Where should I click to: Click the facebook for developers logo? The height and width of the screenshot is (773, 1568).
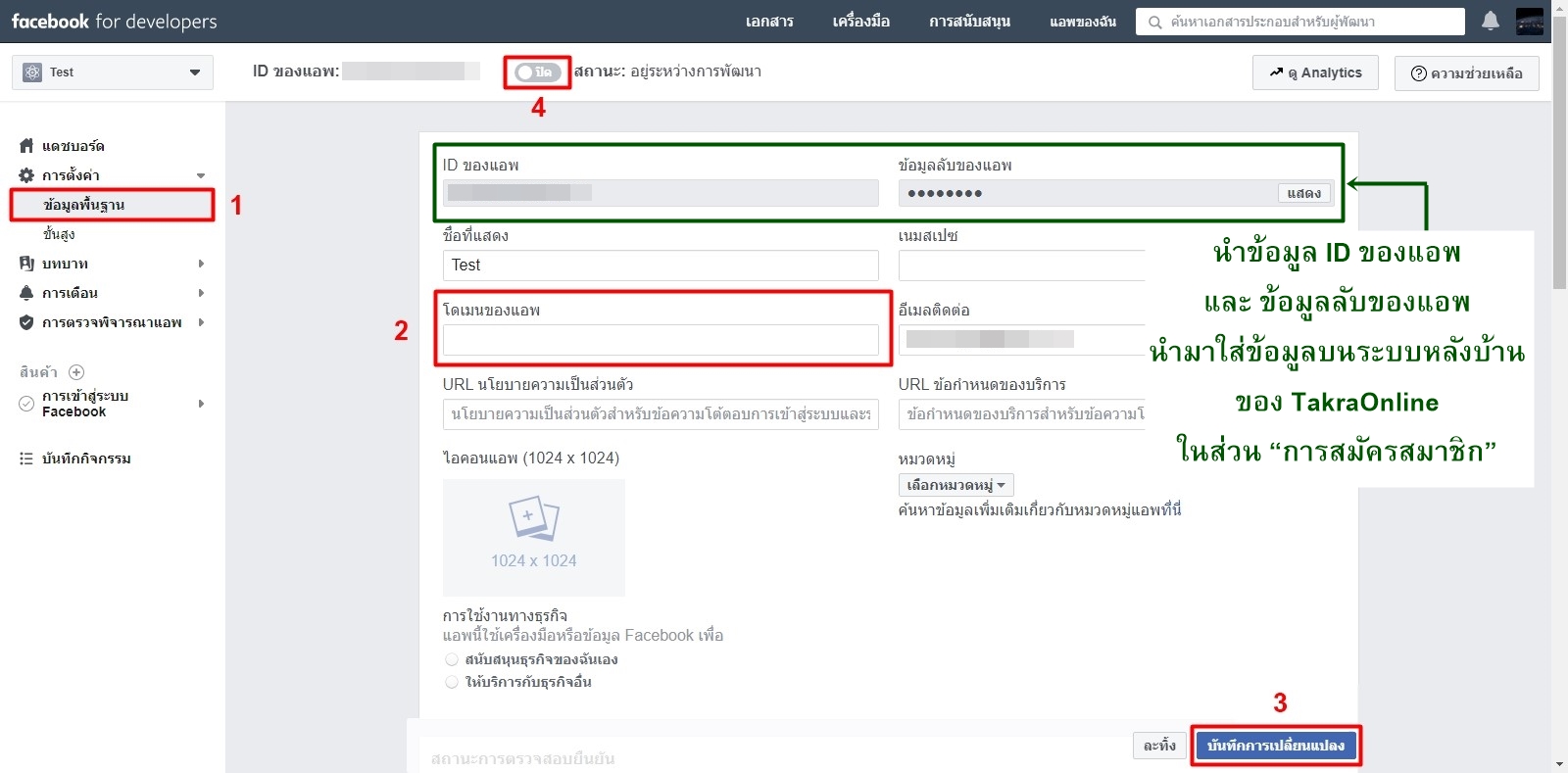(114, 22)
